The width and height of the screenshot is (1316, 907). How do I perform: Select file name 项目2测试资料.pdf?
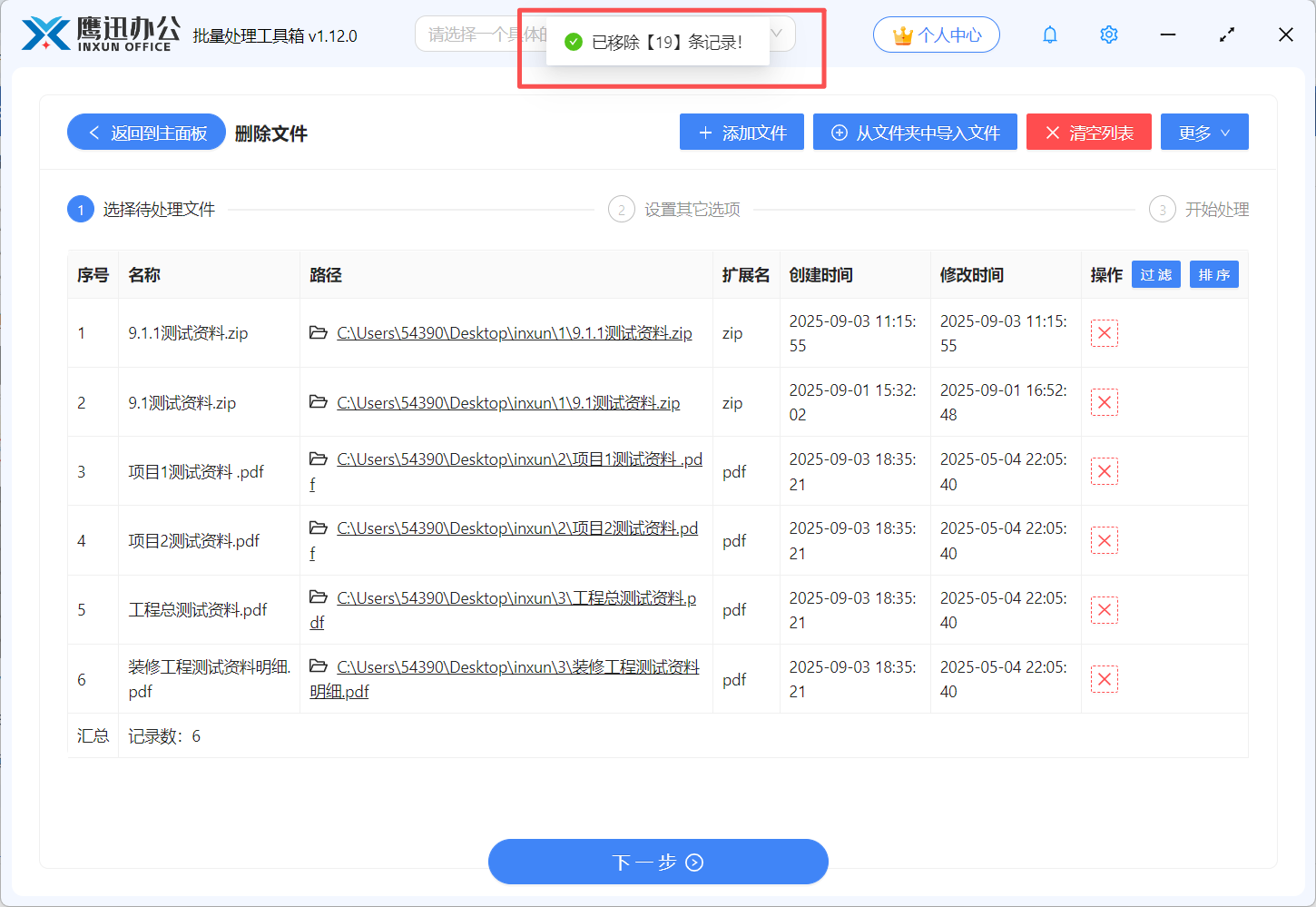[193, 541]
